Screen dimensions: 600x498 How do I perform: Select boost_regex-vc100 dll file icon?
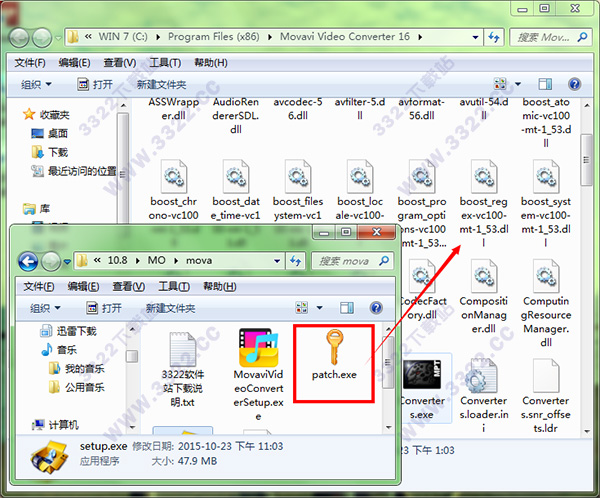[484, 176]
